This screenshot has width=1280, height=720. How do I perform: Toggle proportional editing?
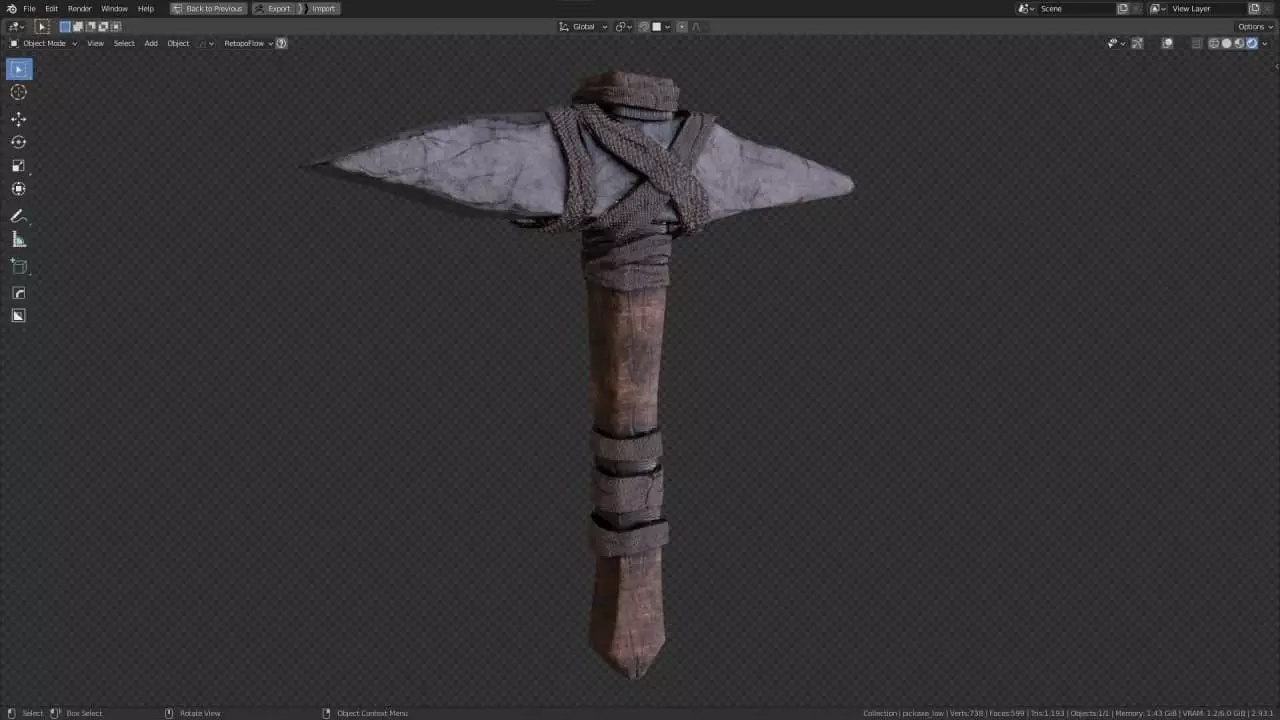coord(682,27)
